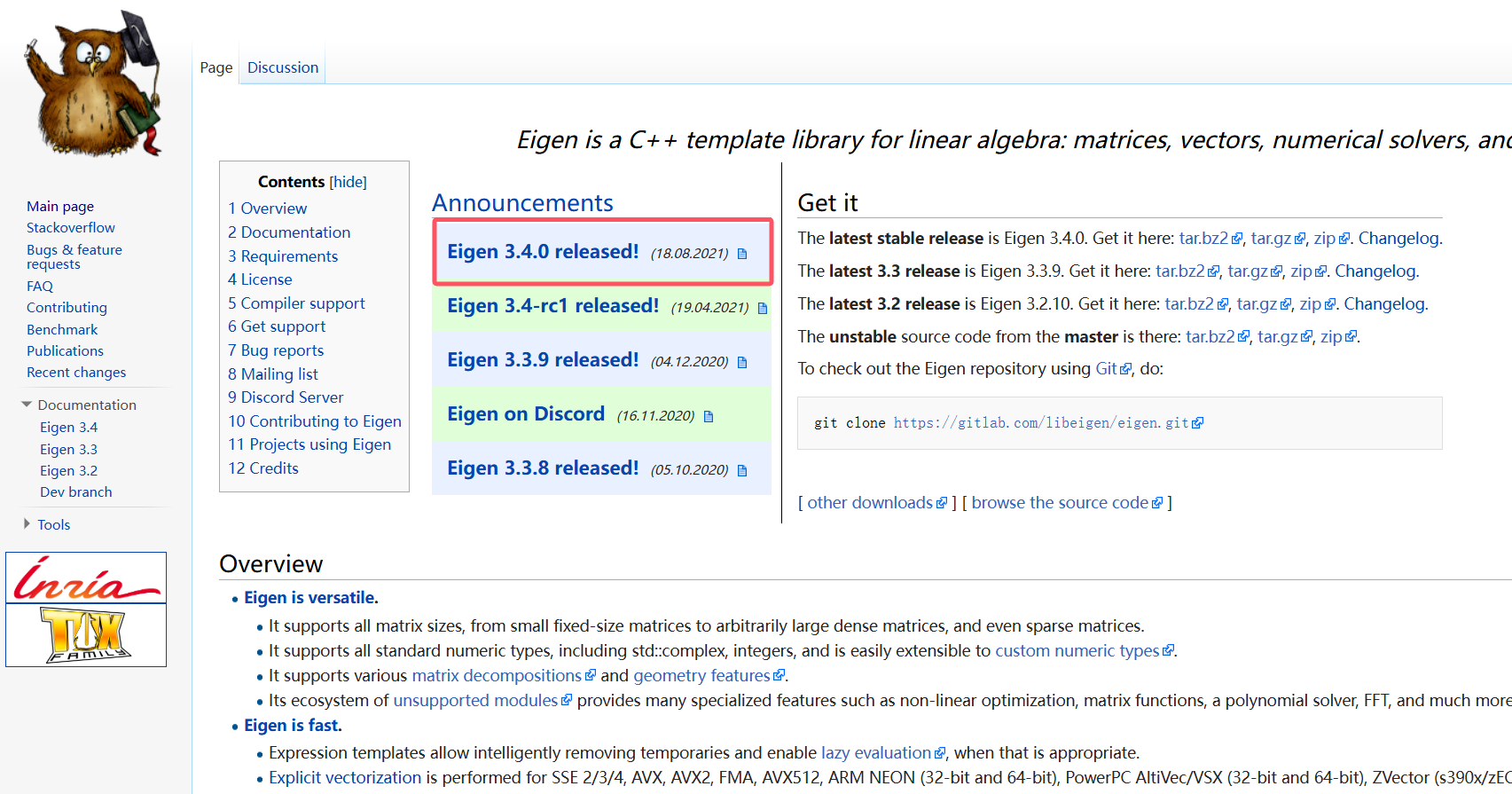Open the Eigen on Discord announcement
The height and width of the screenshot is (794, 1512).
click(526, 414)
